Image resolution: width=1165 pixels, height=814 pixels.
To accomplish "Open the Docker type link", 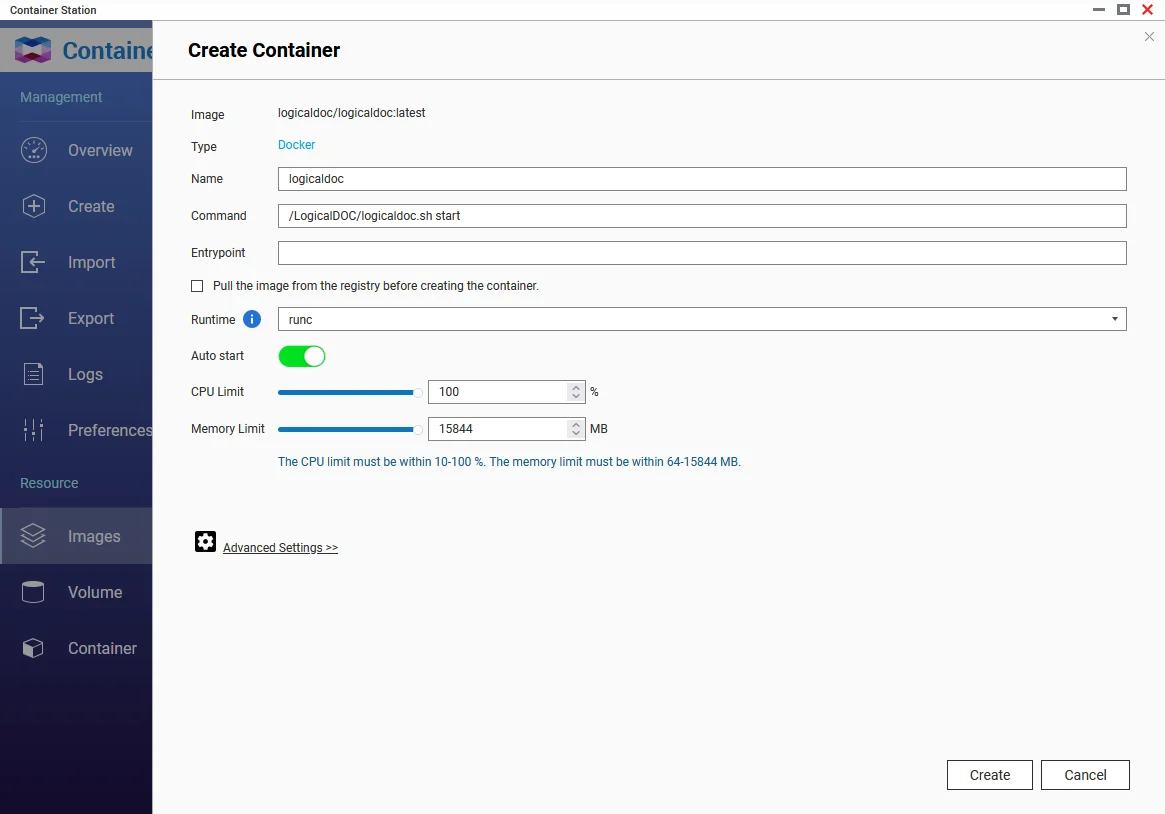I will pyautogui.click(x=296, y=144).
